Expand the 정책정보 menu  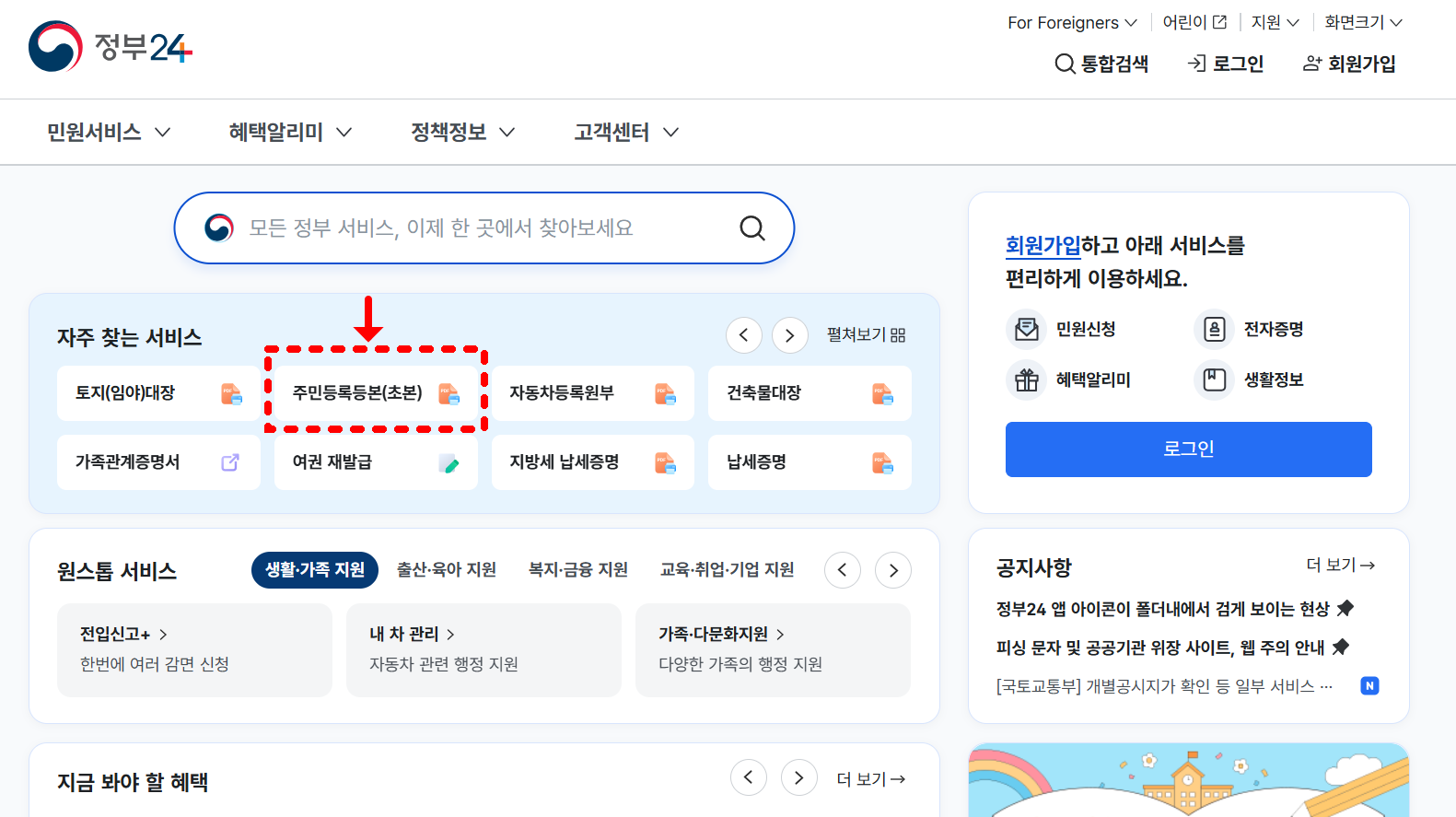pos(462,133)
